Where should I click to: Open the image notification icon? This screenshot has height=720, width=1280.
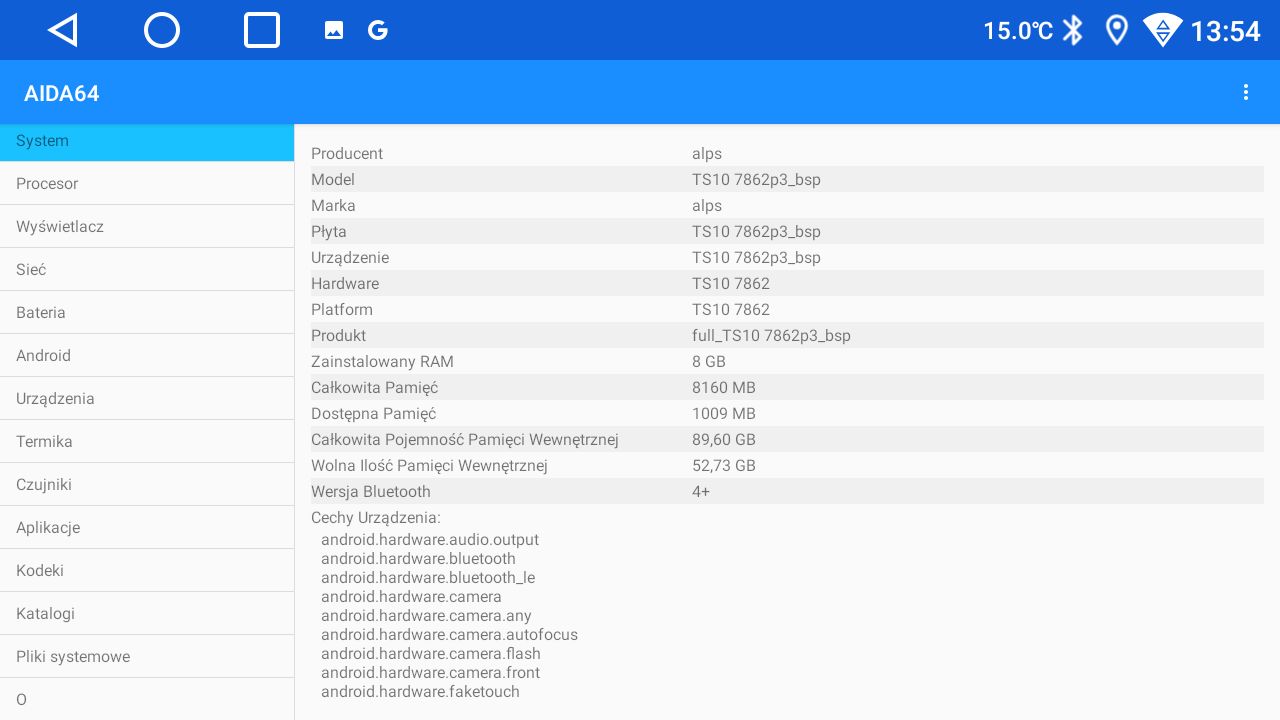tap(334, 30)
